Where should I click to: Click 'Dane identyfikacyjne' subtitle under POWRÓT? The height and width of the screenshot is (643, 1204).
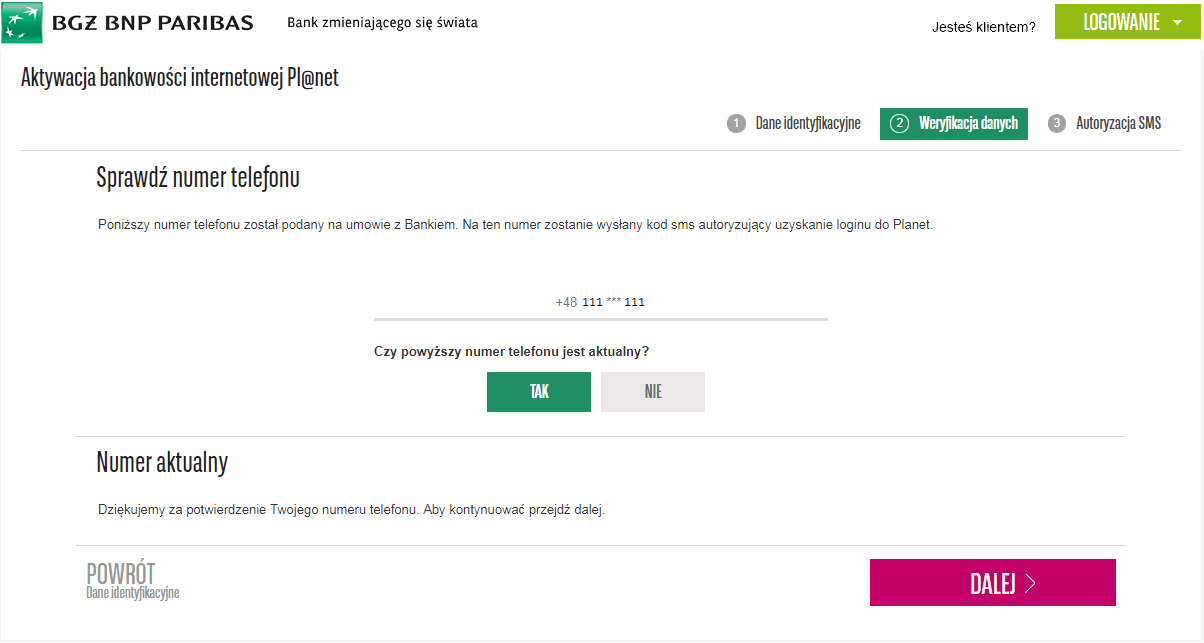(132, 593)
